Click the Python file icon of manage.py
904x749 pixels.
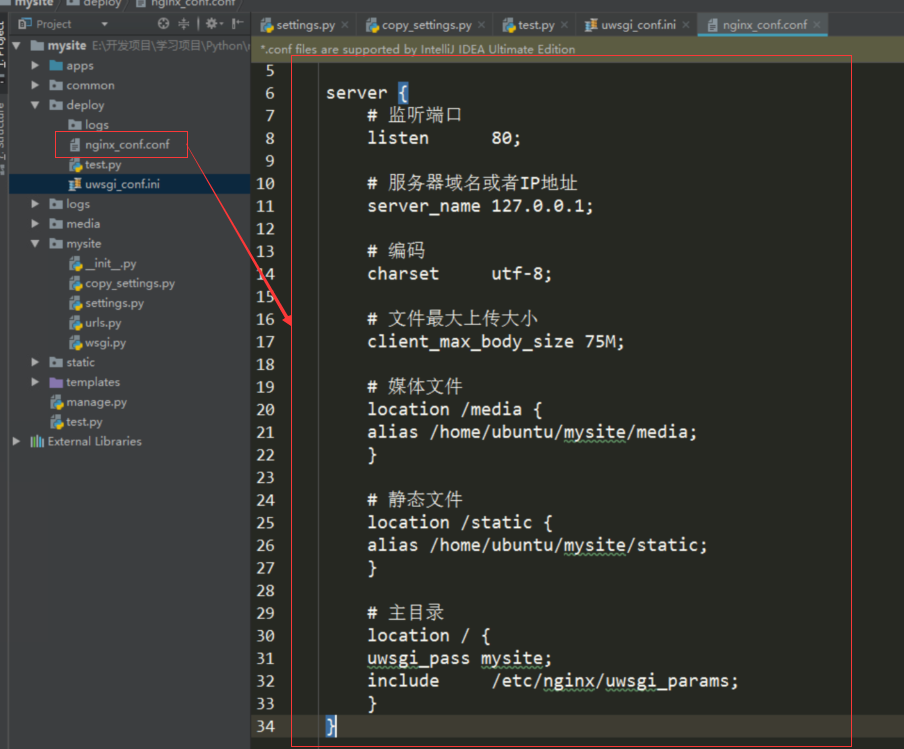click(x=56, y=402)
